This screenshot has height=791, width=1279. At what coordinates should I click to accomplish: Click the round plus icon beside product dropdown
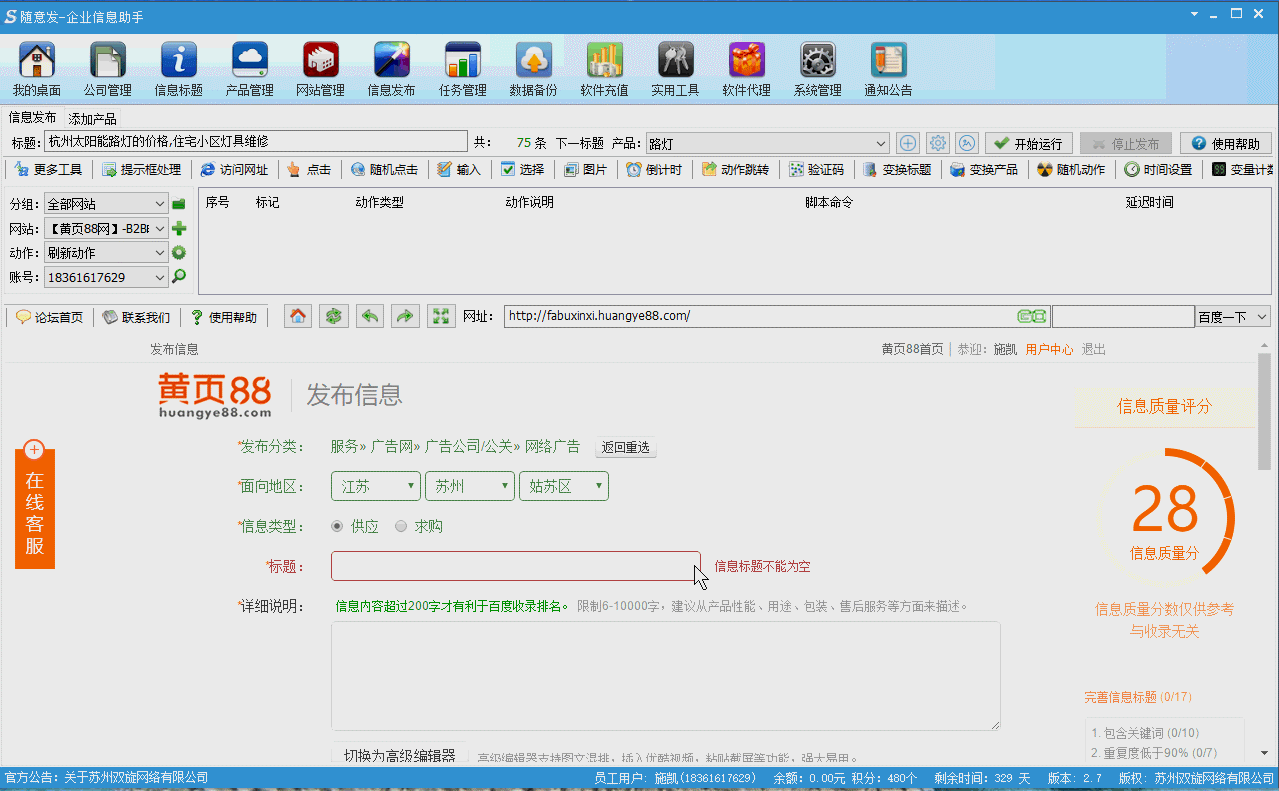coord(907,143)
